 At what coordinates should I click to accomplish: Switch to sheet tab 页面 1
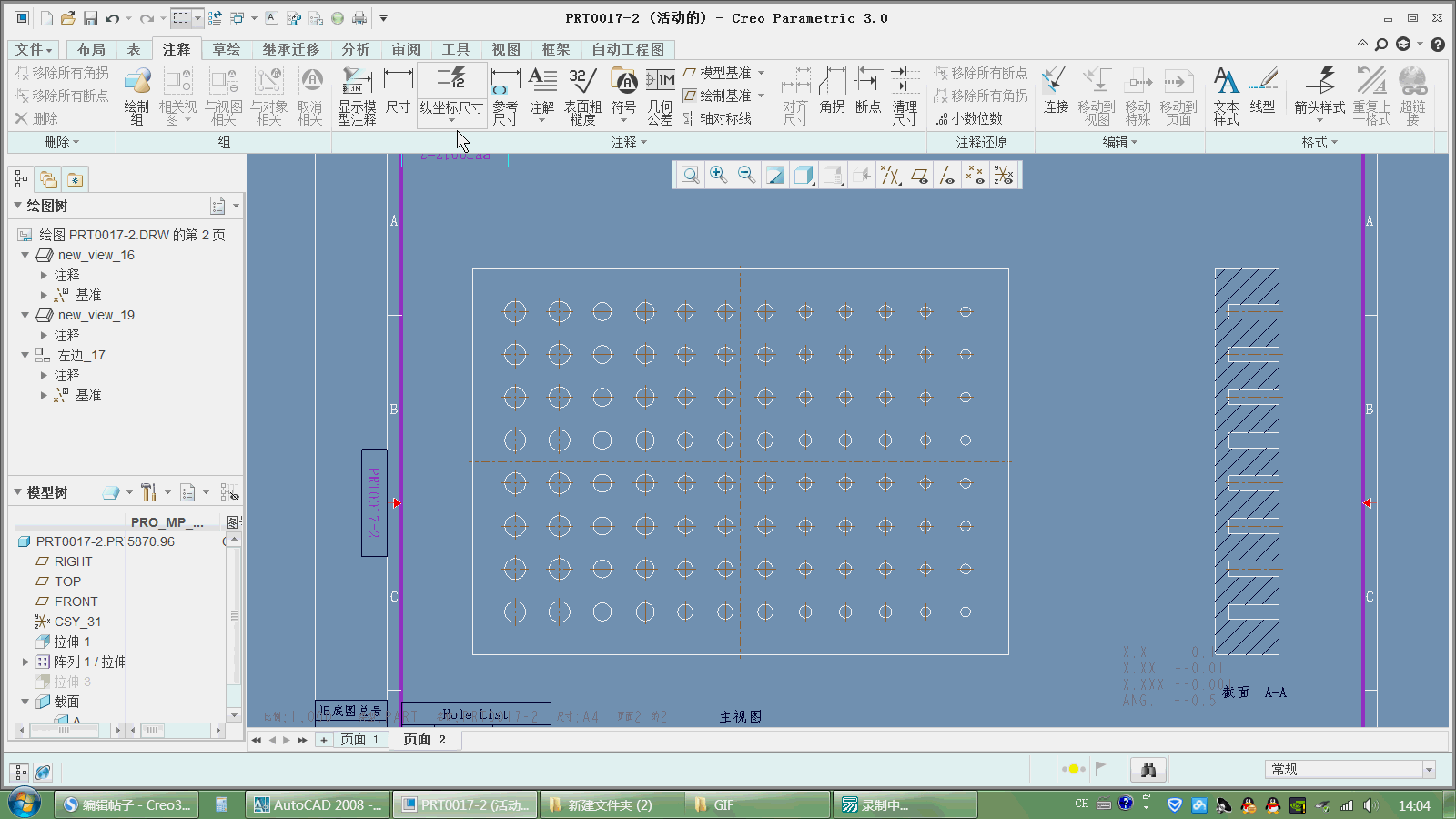[360, 740]
